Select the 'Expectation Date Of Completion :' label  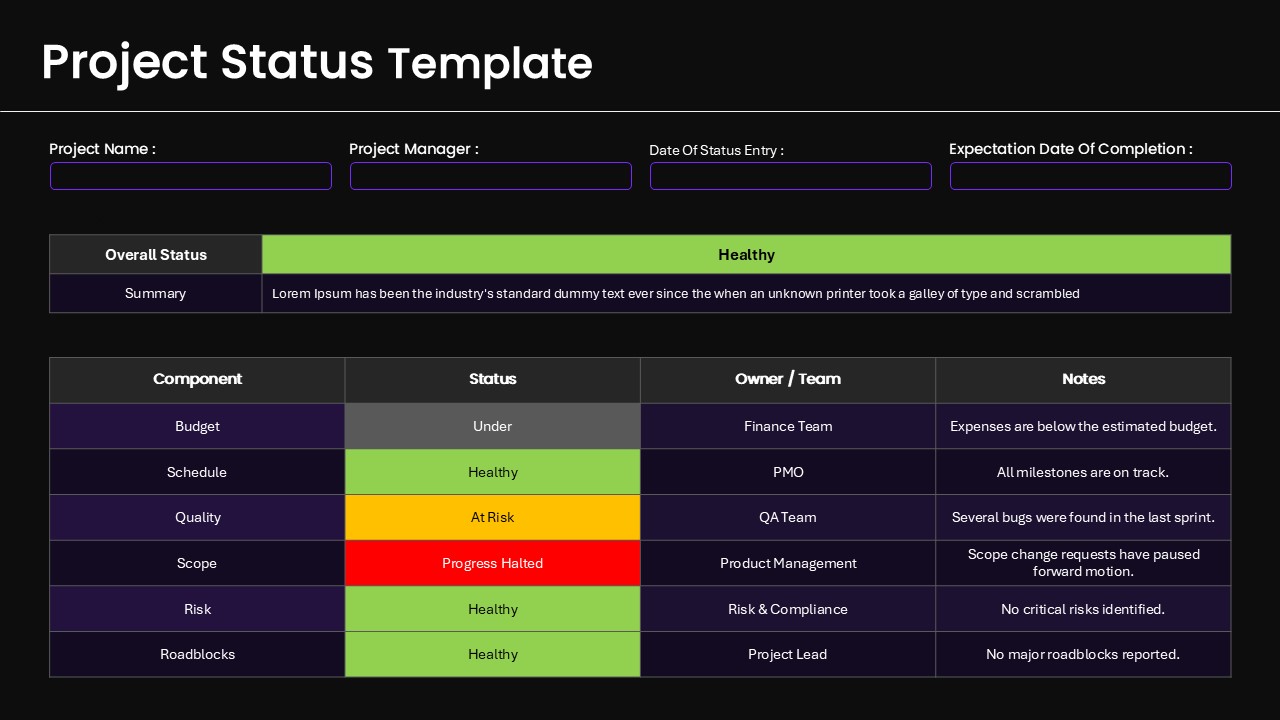click(1071, 149)
